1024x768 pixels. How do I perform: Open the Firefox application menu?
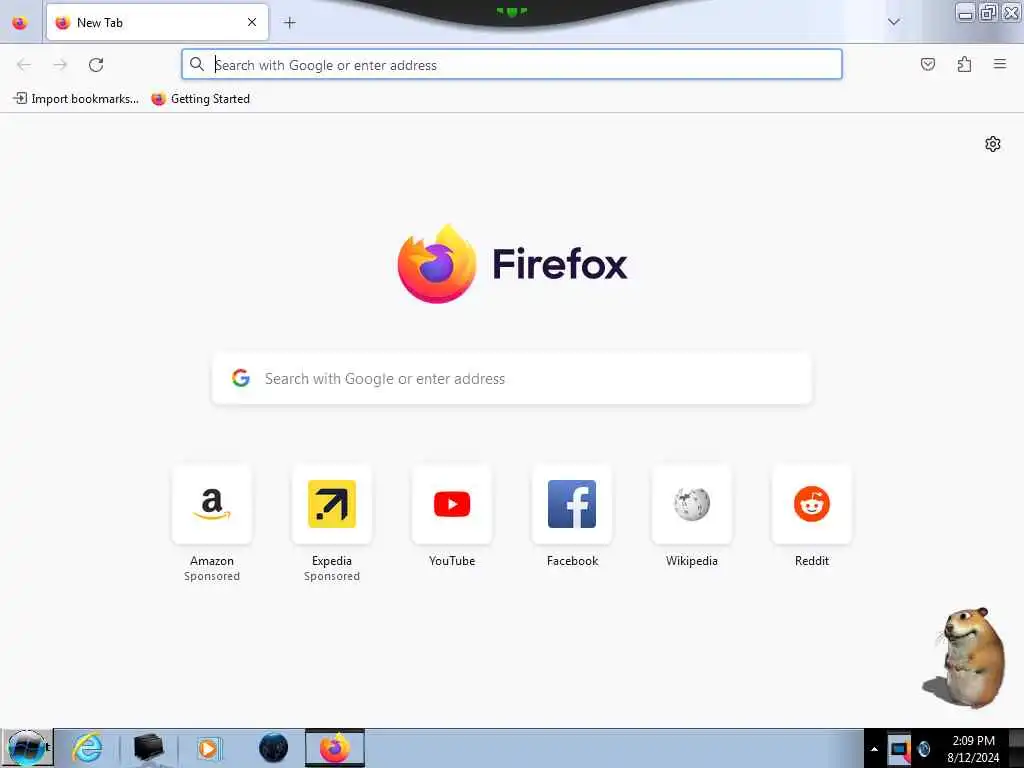click(x=1000, y=64)
